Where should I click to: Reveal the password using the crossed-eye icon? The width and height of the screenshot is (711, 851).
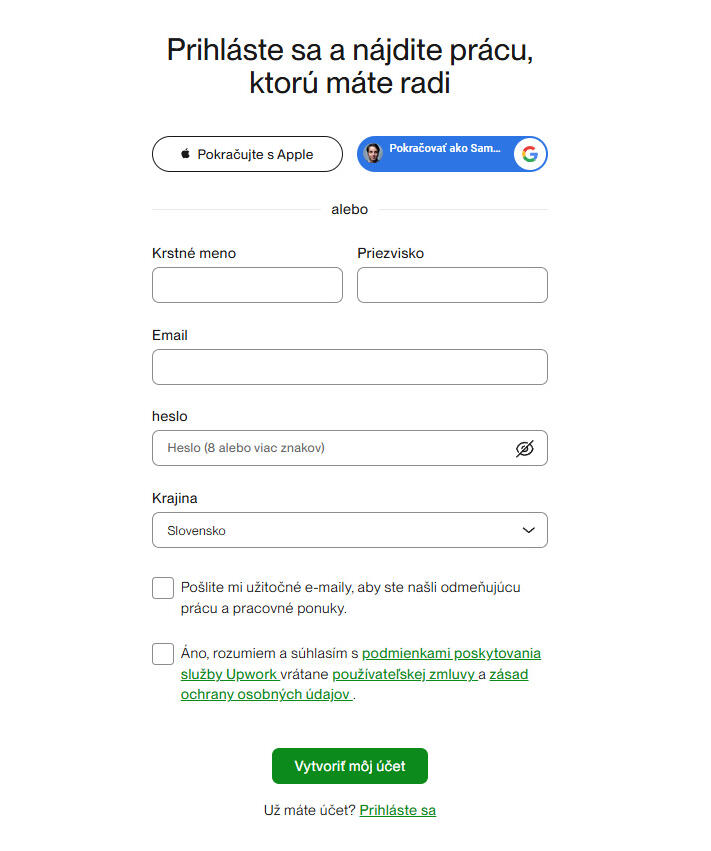click(525, 448)
